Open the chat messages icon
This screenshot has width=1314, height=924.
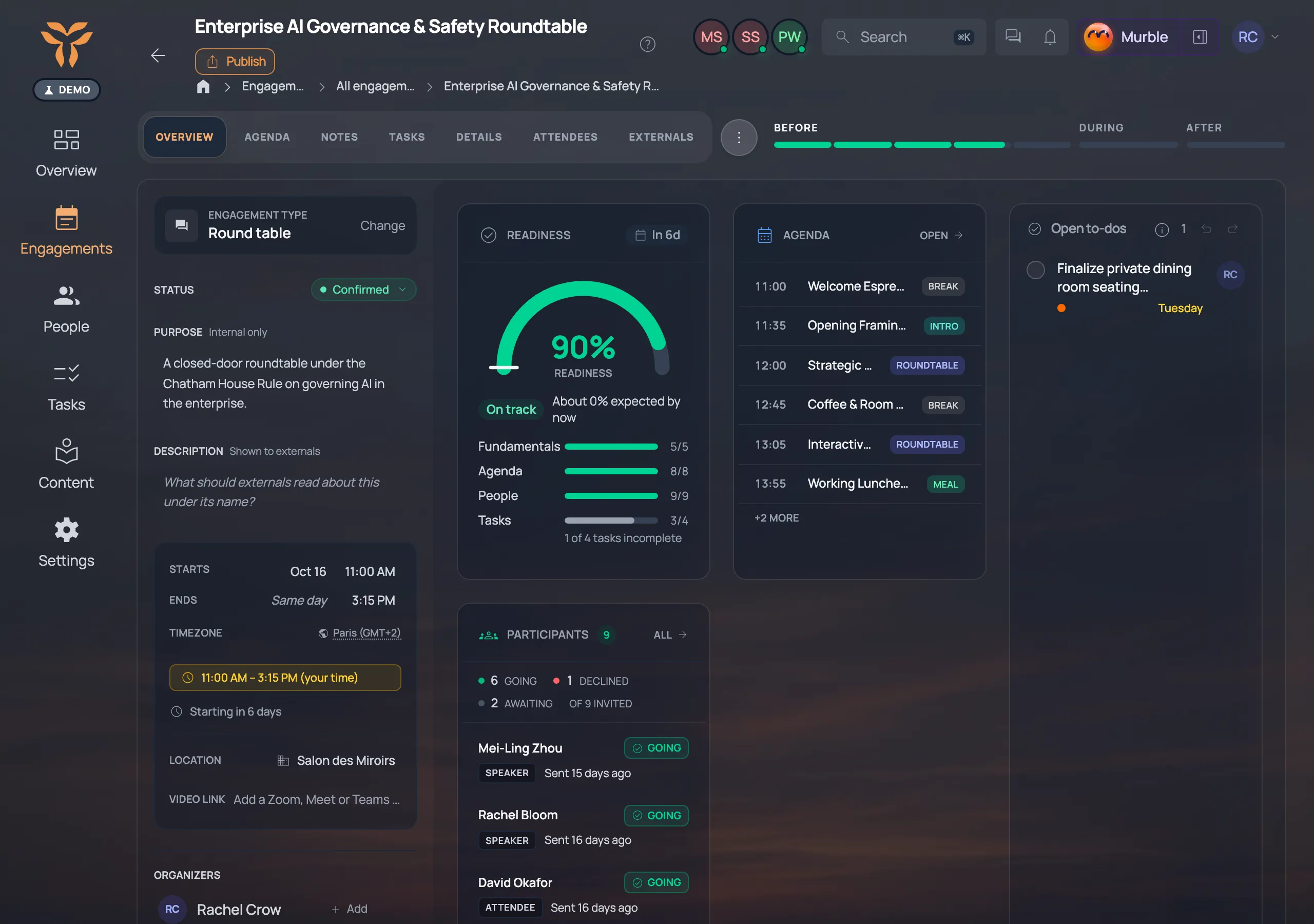tap(1013, 36)
